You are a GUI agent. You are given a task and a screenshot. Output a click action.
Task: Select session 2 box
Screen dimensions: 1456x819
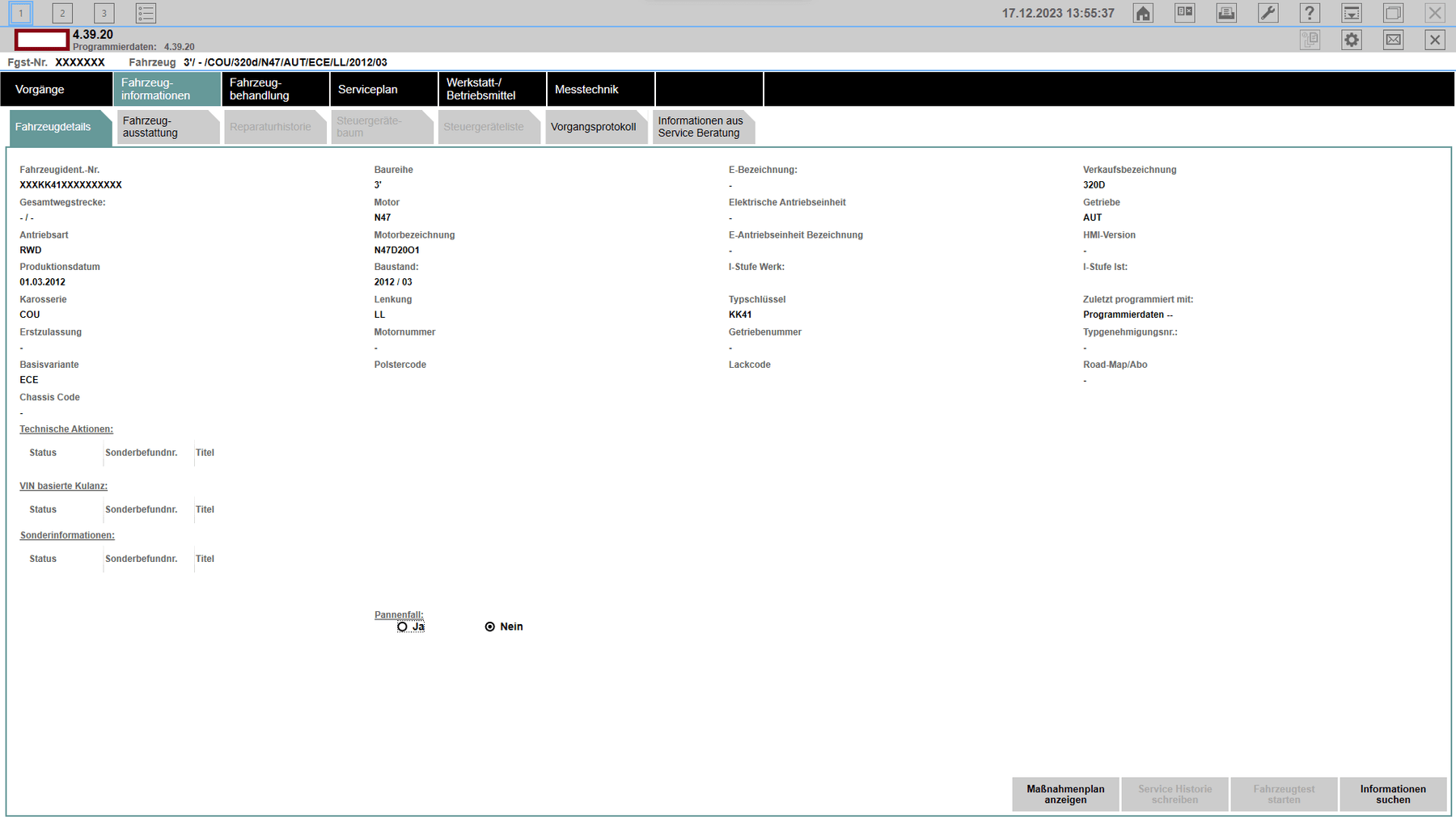[62, 13]
